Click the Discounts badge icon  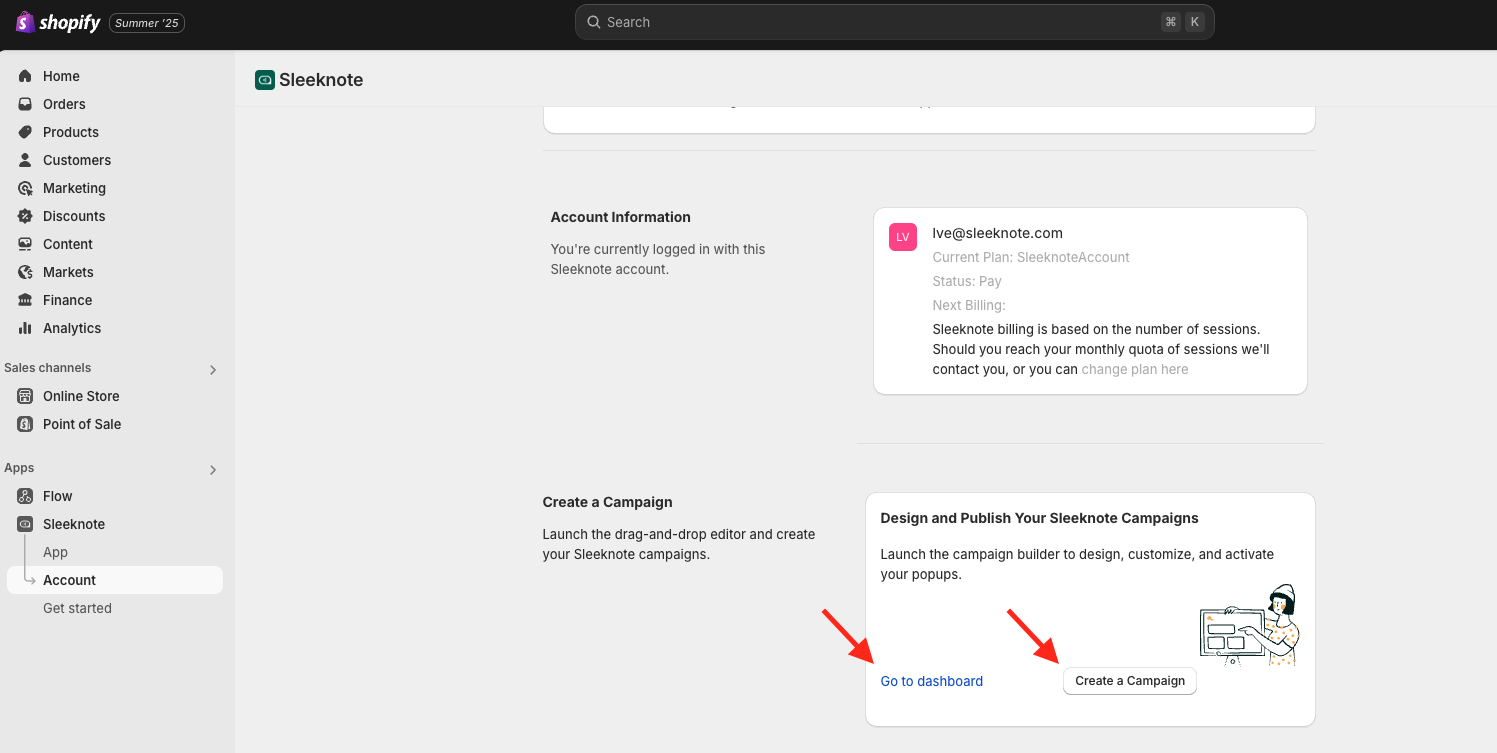tap(25, 216)
